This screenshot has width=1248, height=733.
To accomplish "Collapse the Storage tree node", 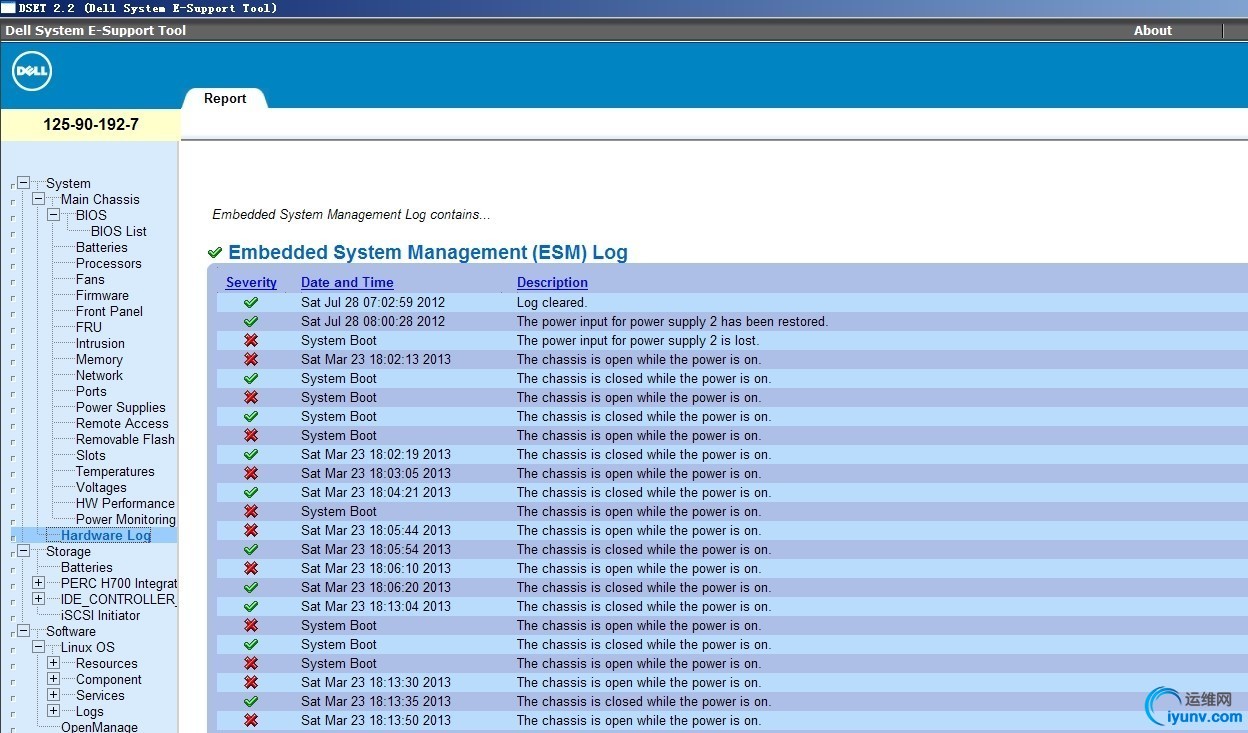I will [23, 551].
